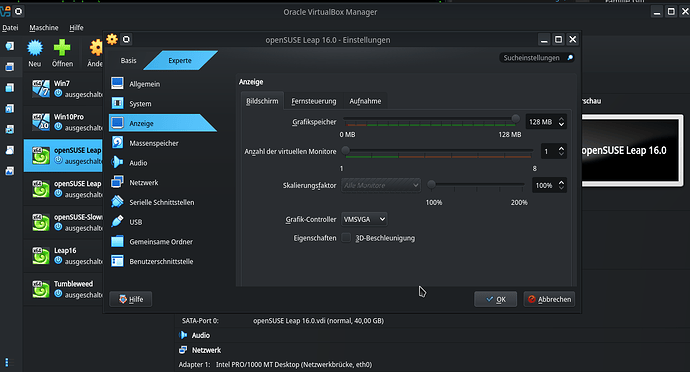The width and height of the screenshot is (690, 372).
Task: Click the Sucheinstellungen search field
Action: [537, 58]
